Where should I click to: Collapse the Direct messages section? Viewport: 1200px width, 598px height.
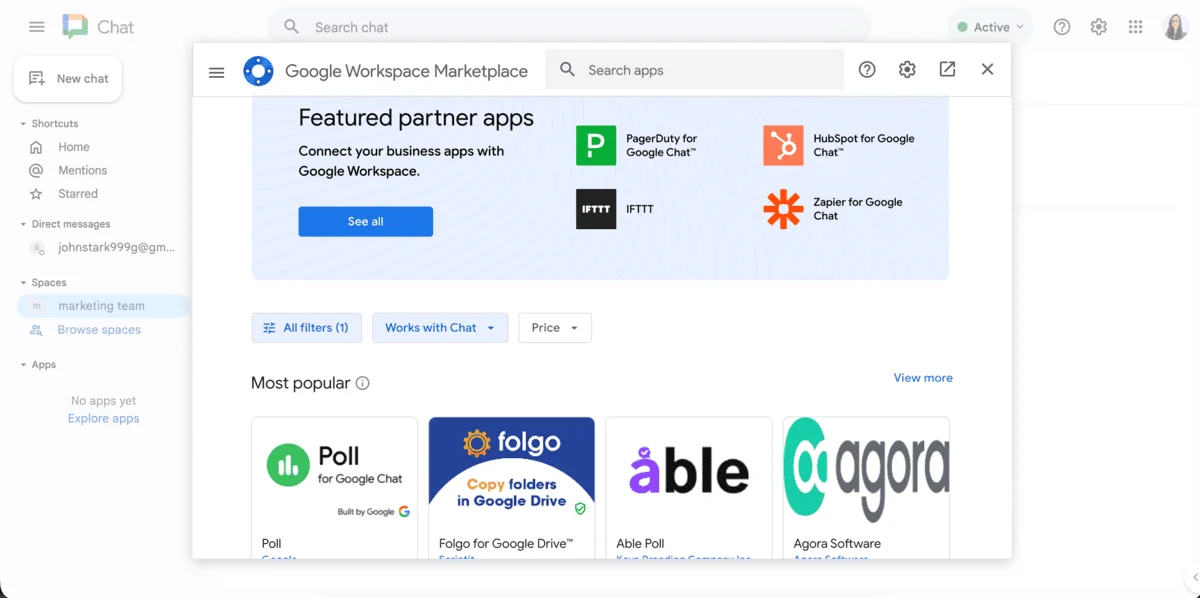[x=23, y=224]
